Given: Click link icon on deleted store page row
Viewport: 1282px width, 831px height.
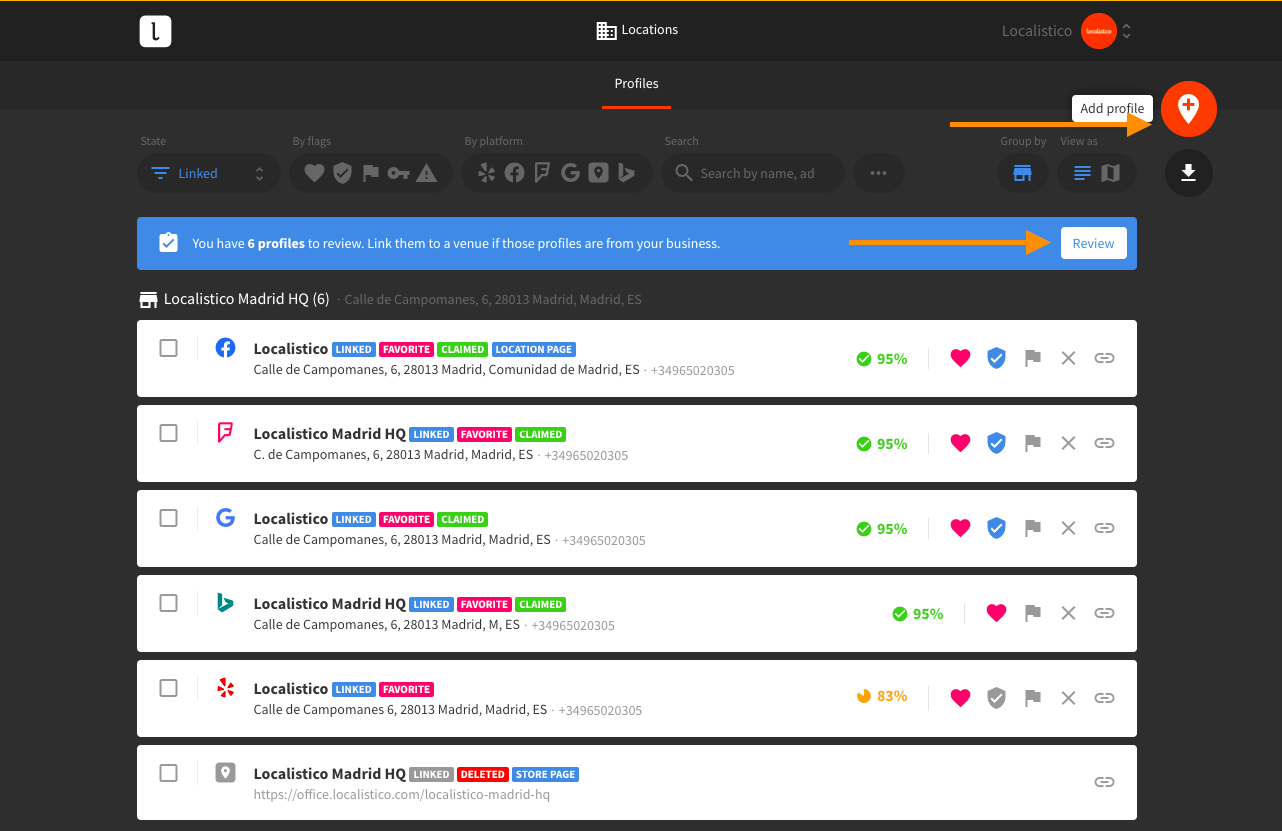Looking at the screenshot, I should point(1104,782).
